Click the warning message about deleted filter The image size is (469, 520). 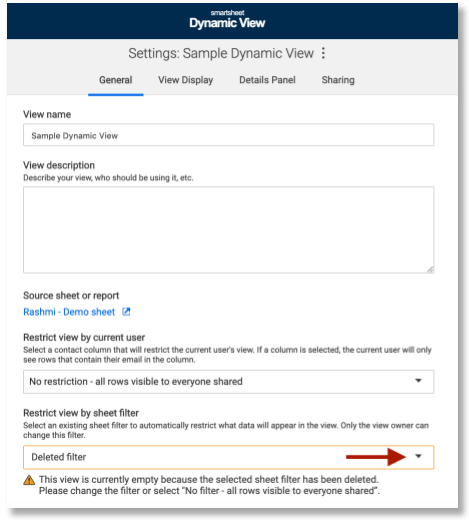point(209,485)
